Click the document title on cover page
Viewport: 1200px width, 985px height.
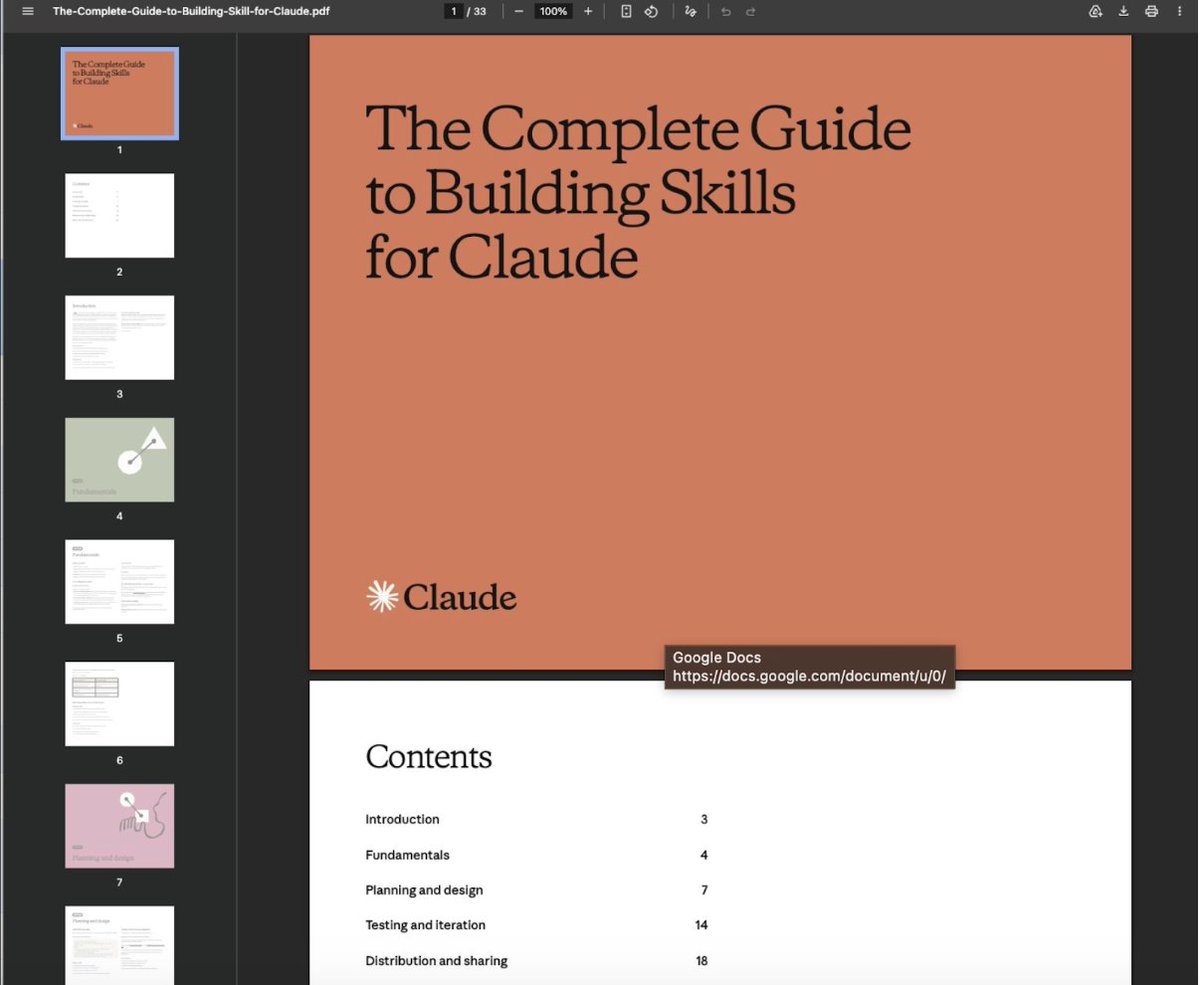(x=638, y=191)
